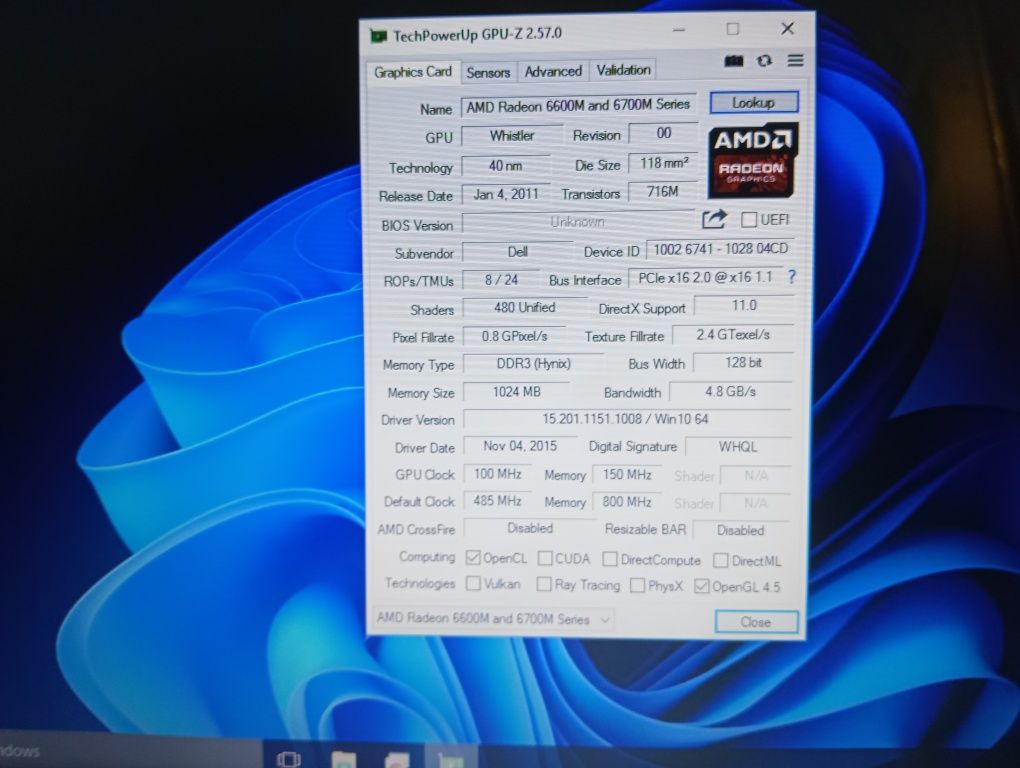The width and height of the screenshot is (1020, 768).
Task: Click the Transistors value 716M
Action: 662,192
